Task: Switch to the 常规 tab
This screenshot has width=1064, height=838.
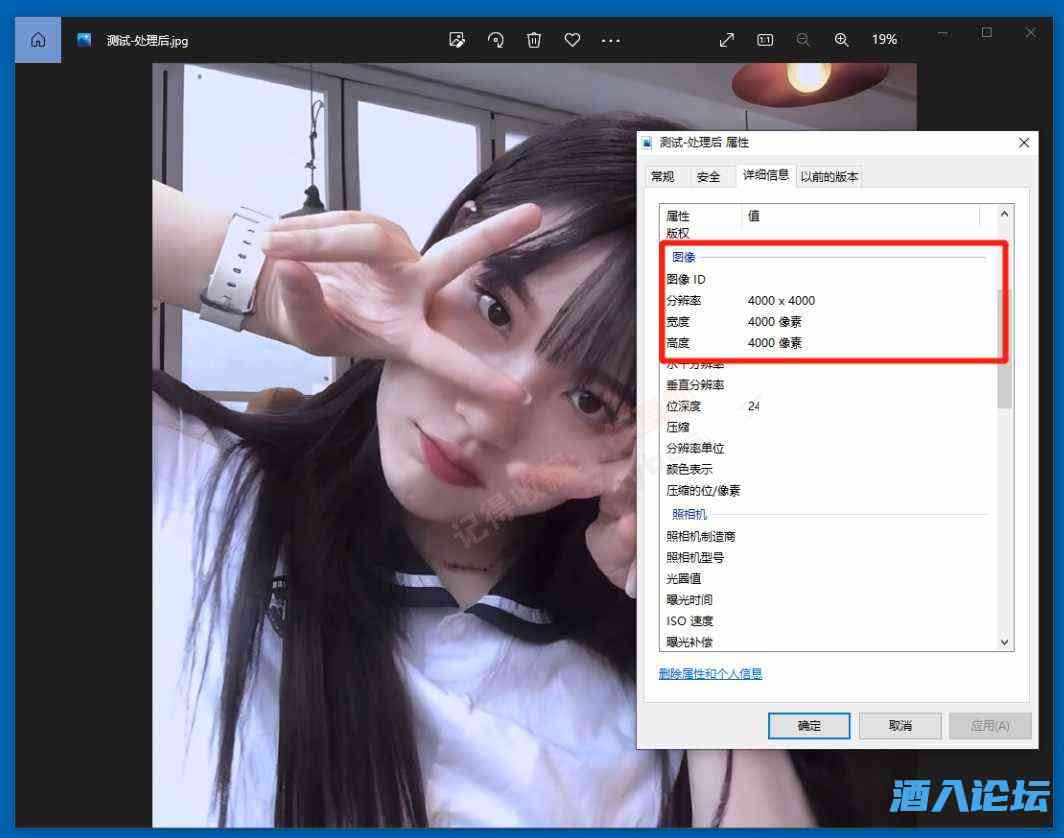Action: click(662, 177)
